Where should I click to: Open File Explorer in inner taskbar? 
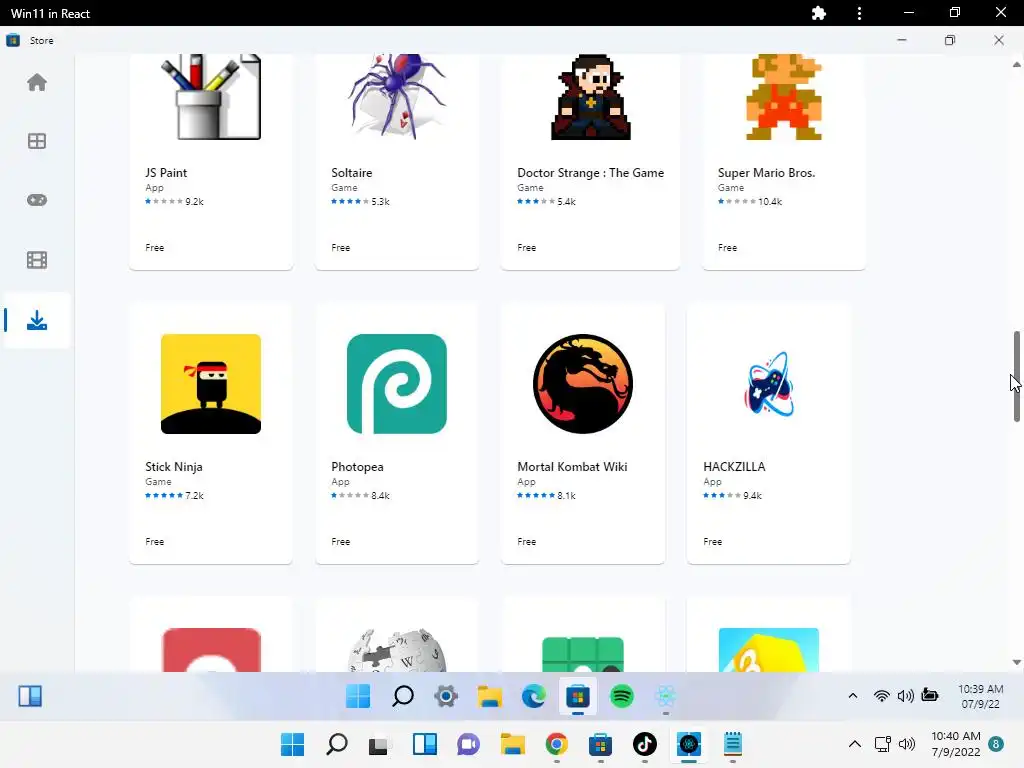pos(490,696)
